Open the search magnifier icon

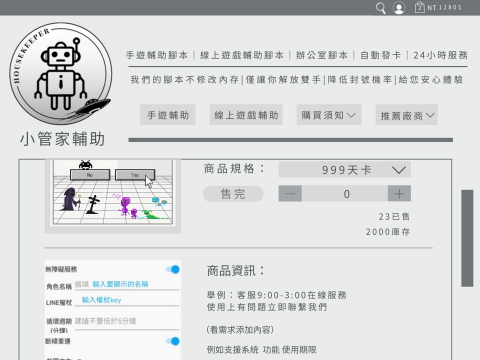(381, 8)
